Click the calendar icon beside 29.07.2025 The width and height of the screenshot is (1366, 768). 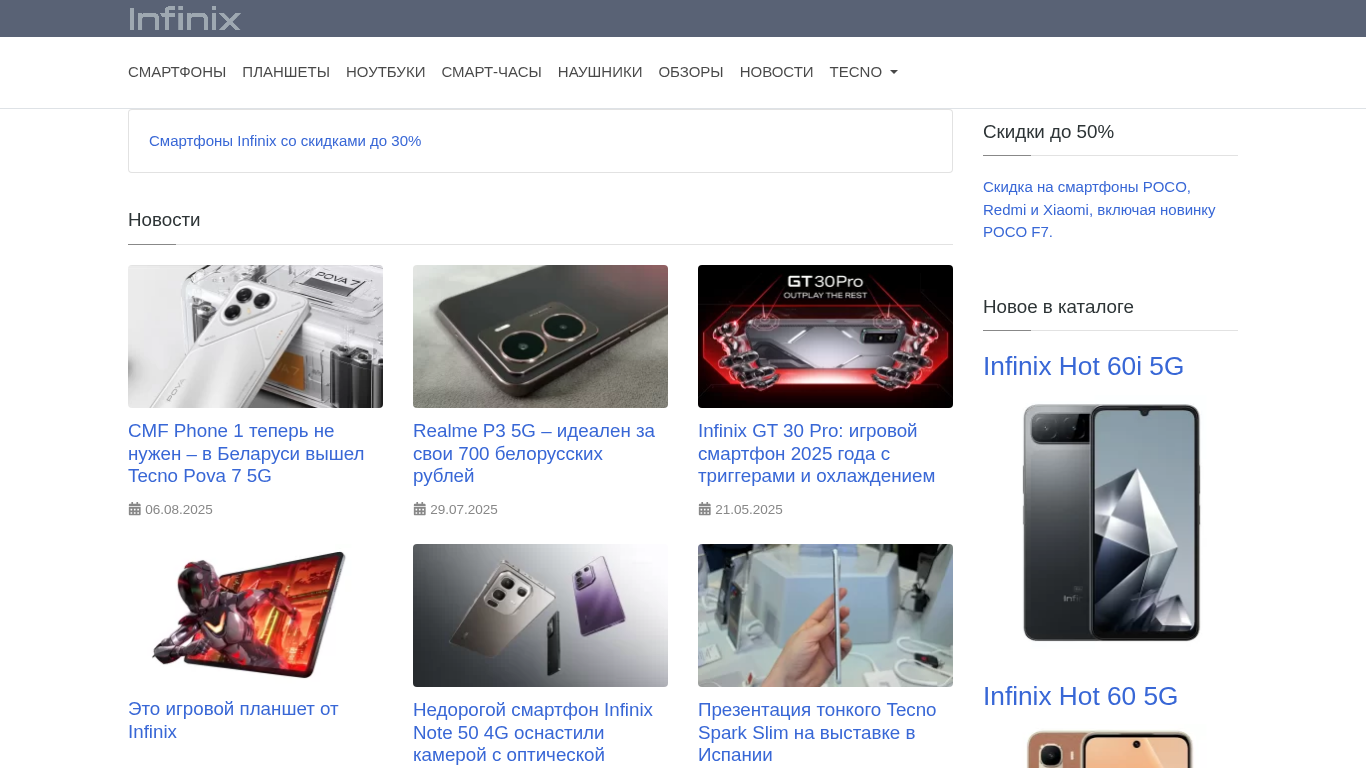[420, 509]
